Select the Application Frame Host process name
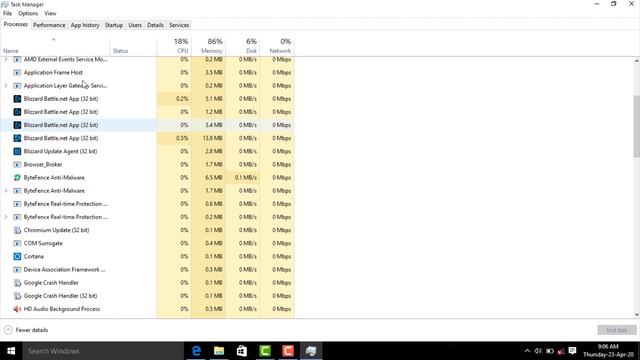Viewport: 640px width, 360px height. tap(53, 73)
